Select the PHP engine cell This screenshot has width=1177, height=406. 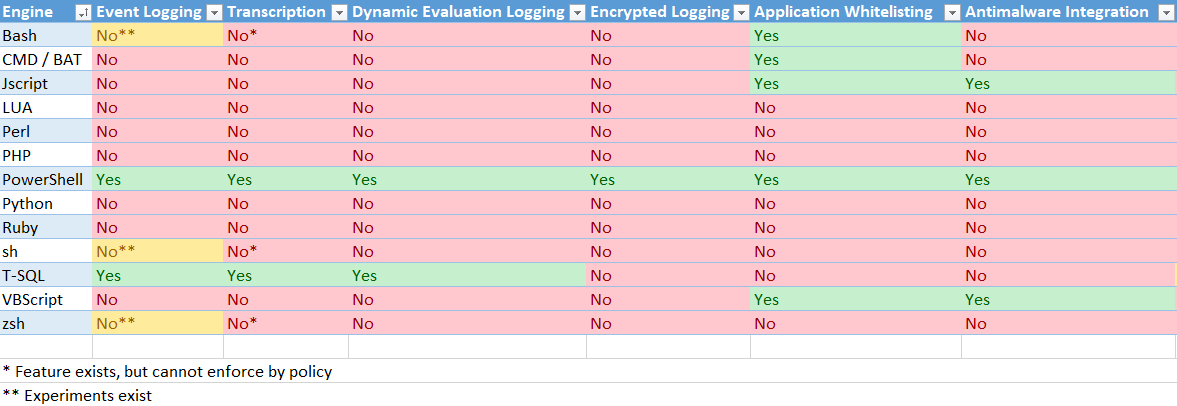[46, 155]
